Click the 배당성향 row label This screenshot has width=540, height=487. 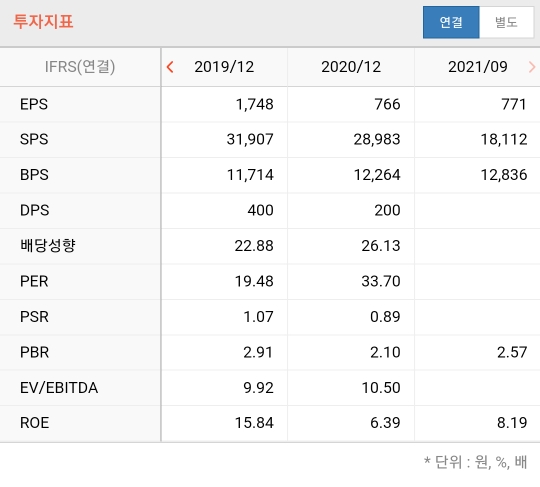click(48, 246)
